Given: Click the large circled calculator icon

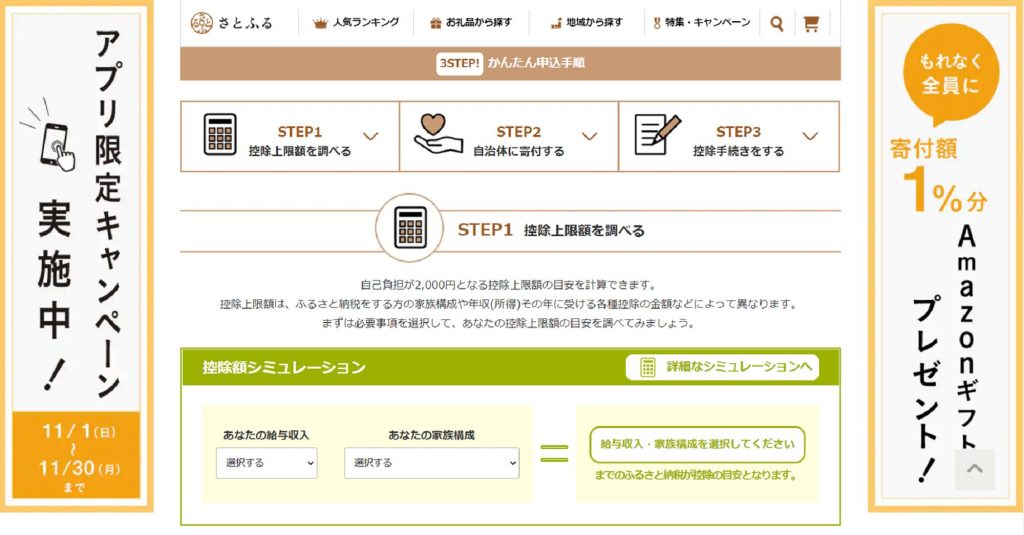Looking at the screenshot, I should pos(409,228).
